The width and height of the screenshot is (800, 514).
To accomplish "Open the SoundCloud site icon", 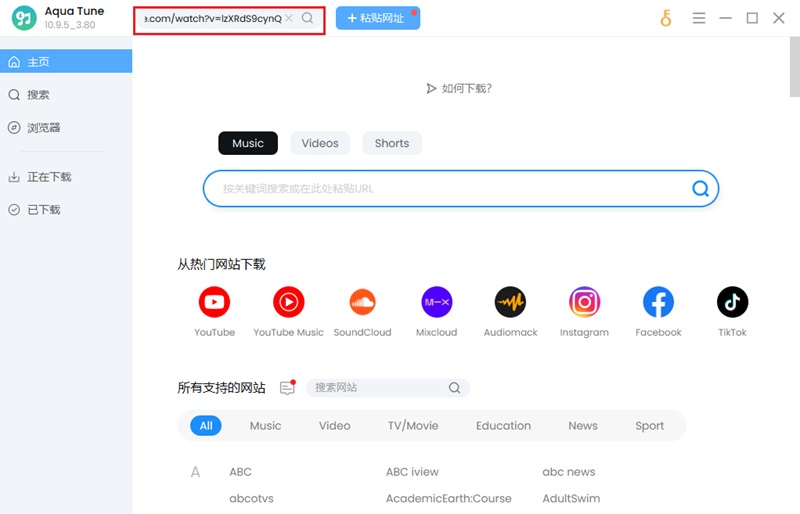I will click(x=362, y=302).
